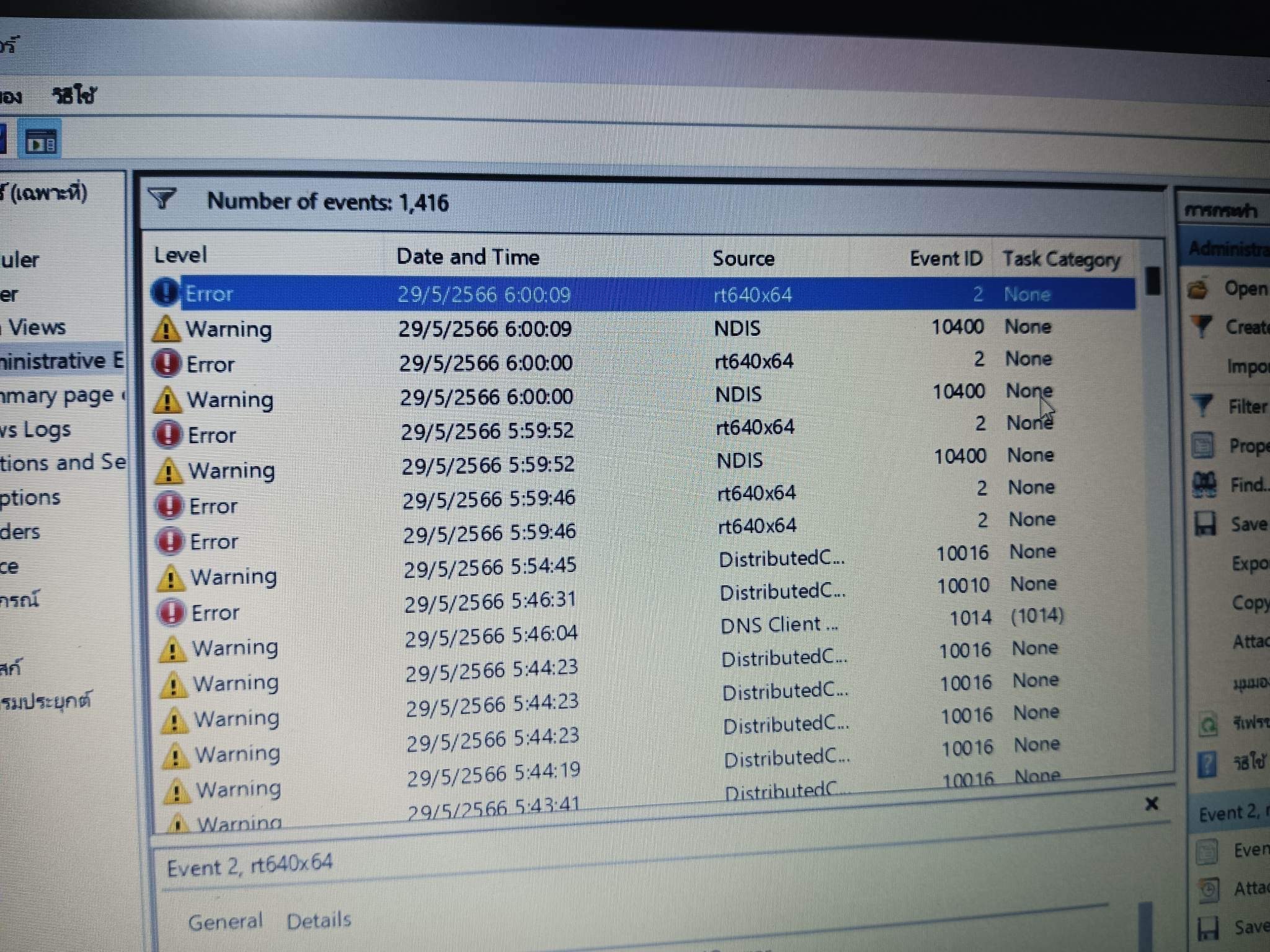This screenshot has width=1270, height=952.
Task: Select the Error row at 29/5/2566 6:00:00
Action: pos(645,362)
